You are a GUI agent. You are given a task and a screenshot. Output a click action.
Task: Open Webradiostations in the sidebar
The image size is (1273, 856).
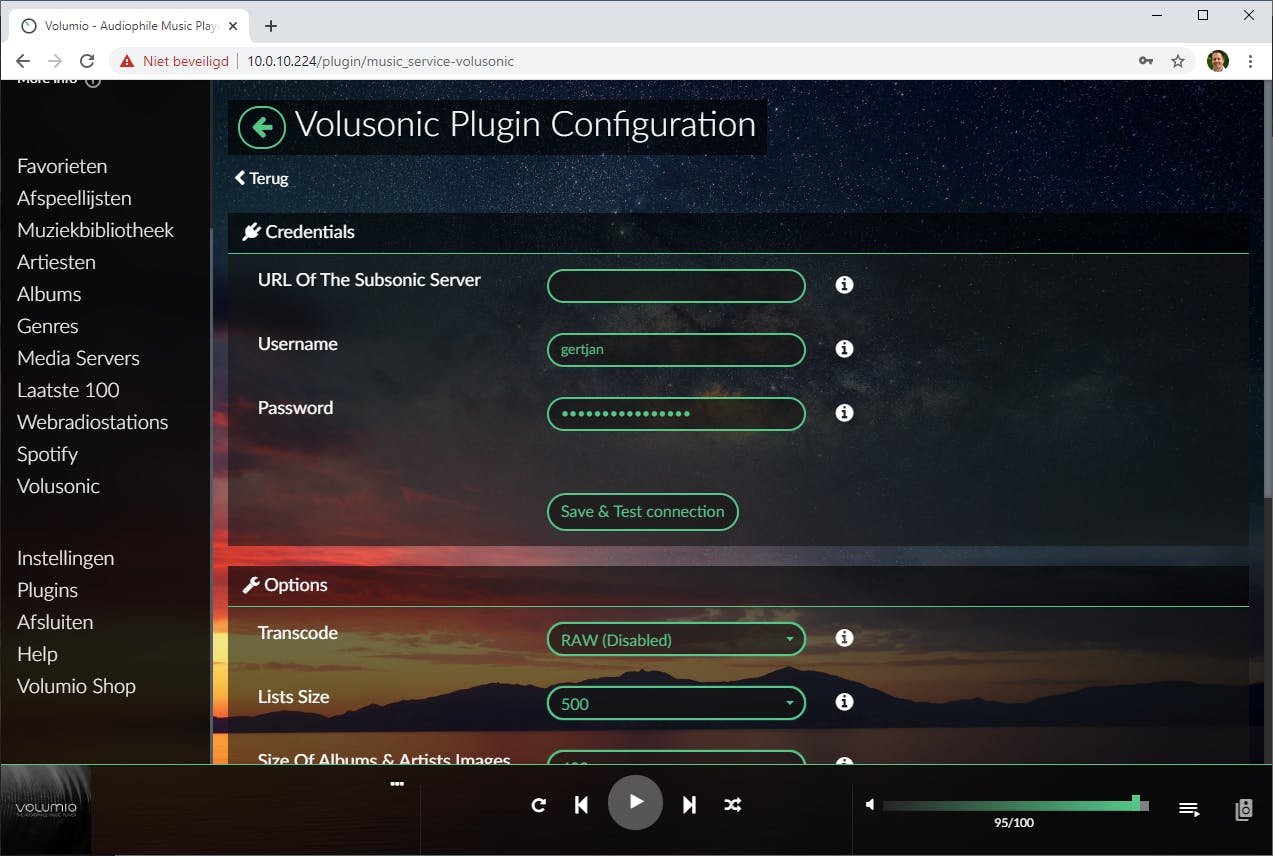[92, 422]
